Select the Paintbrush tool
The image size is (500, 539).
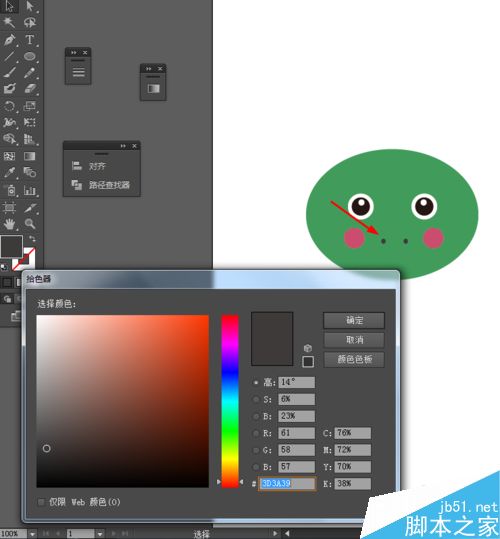tap(9, 73)
